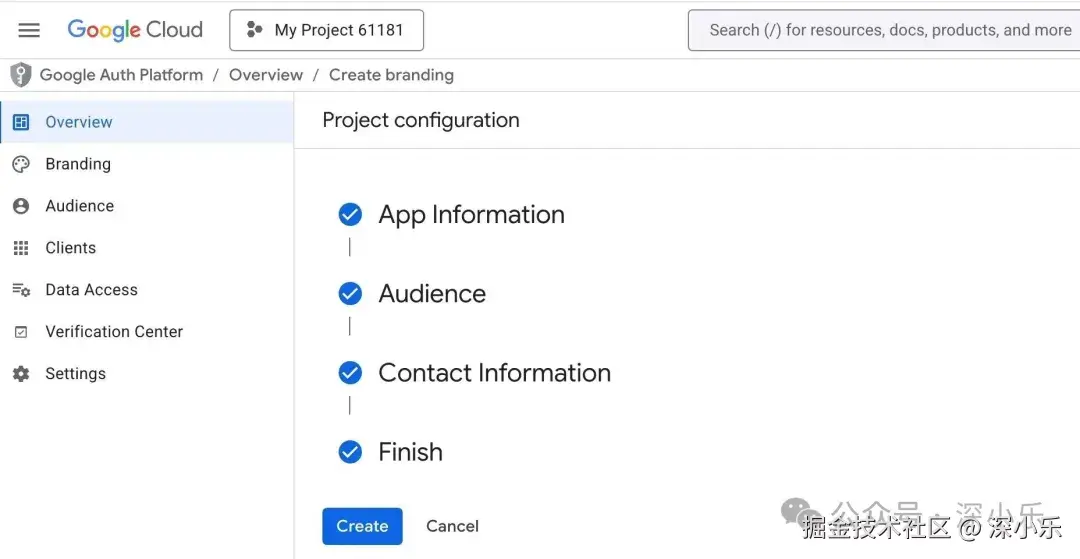Open the My Project 61181 project picker

coord(326,30)
